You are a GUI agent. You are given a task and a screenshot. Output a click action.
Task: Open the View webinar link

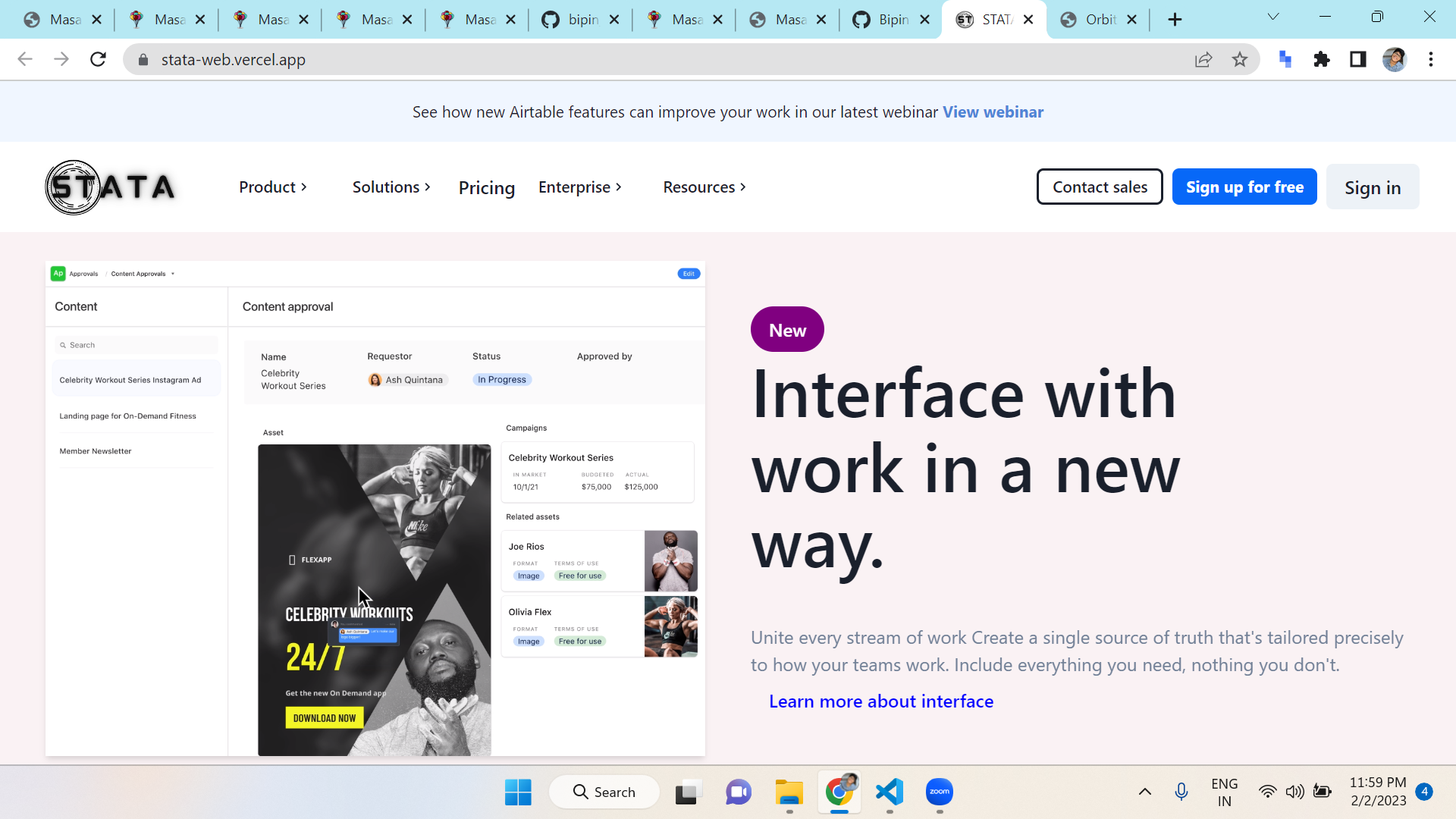993,112
